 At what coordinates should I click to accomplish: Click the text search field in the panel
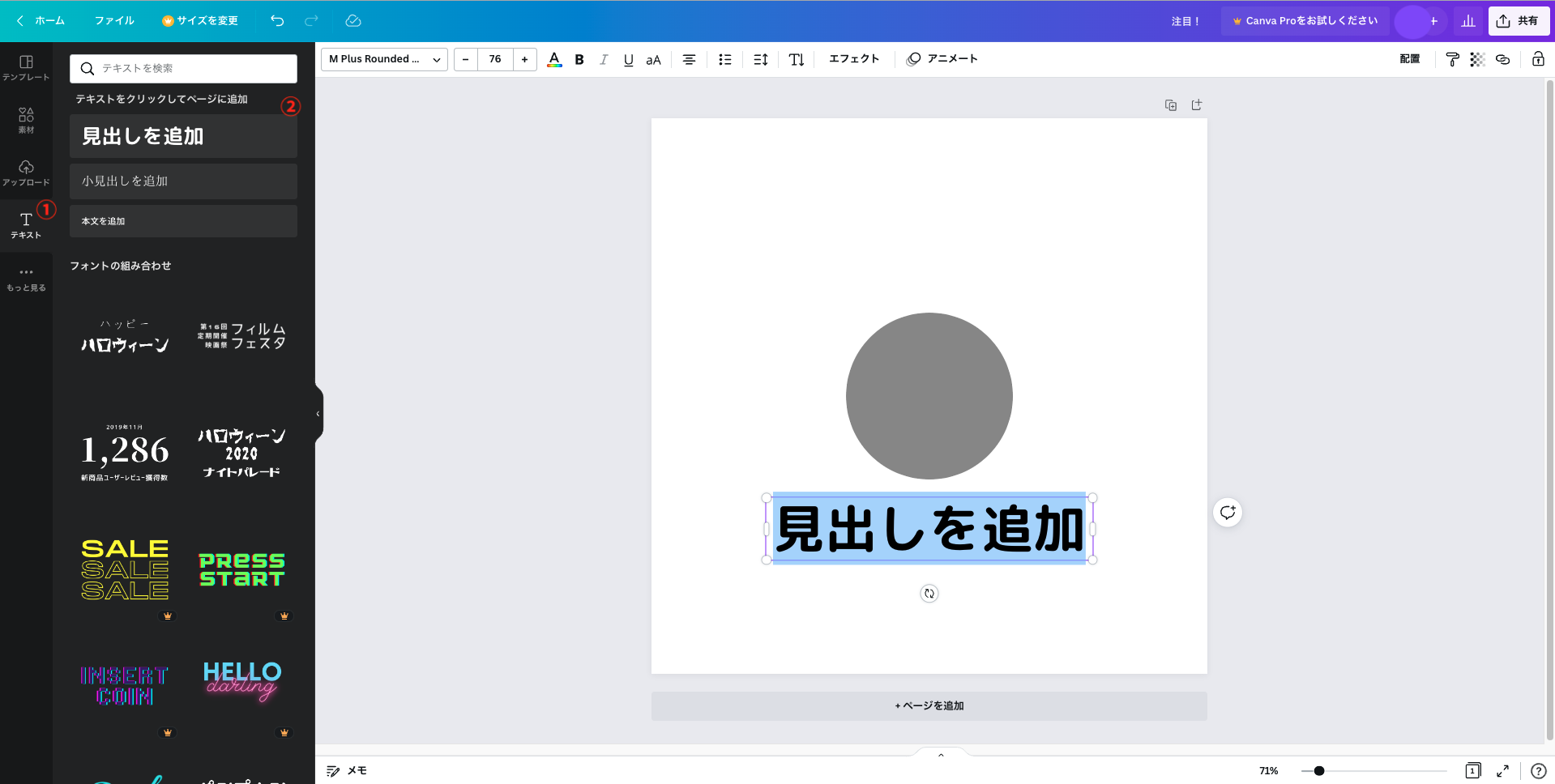coord(182,69)
